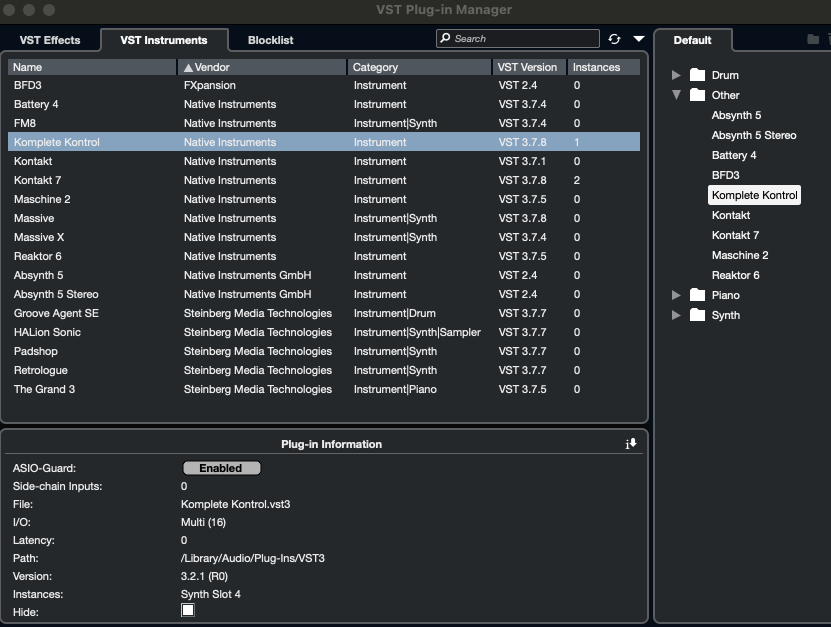Select the Komplete Kontrol row in list
The image size is (831, 627).
(324, 142)
